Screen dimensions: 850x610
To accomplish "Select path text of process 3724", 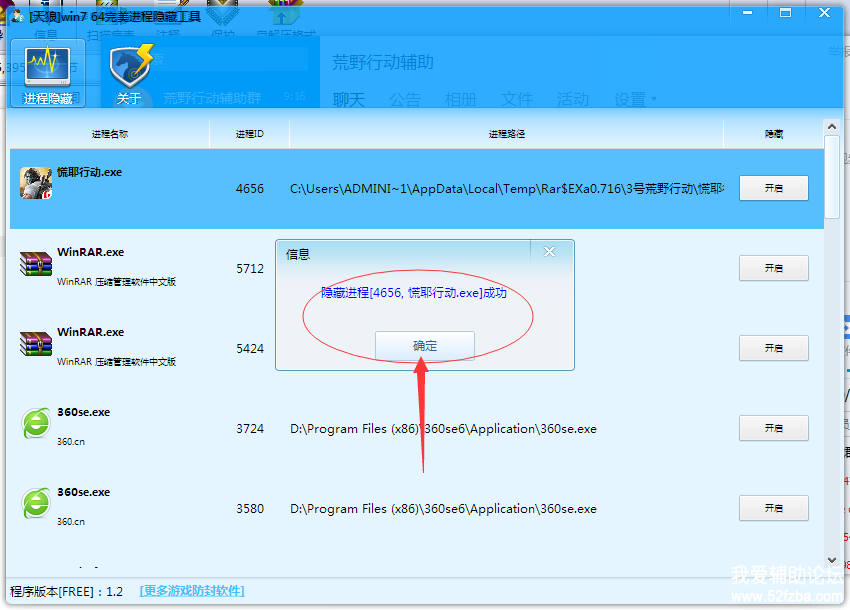I will [443, 429].
